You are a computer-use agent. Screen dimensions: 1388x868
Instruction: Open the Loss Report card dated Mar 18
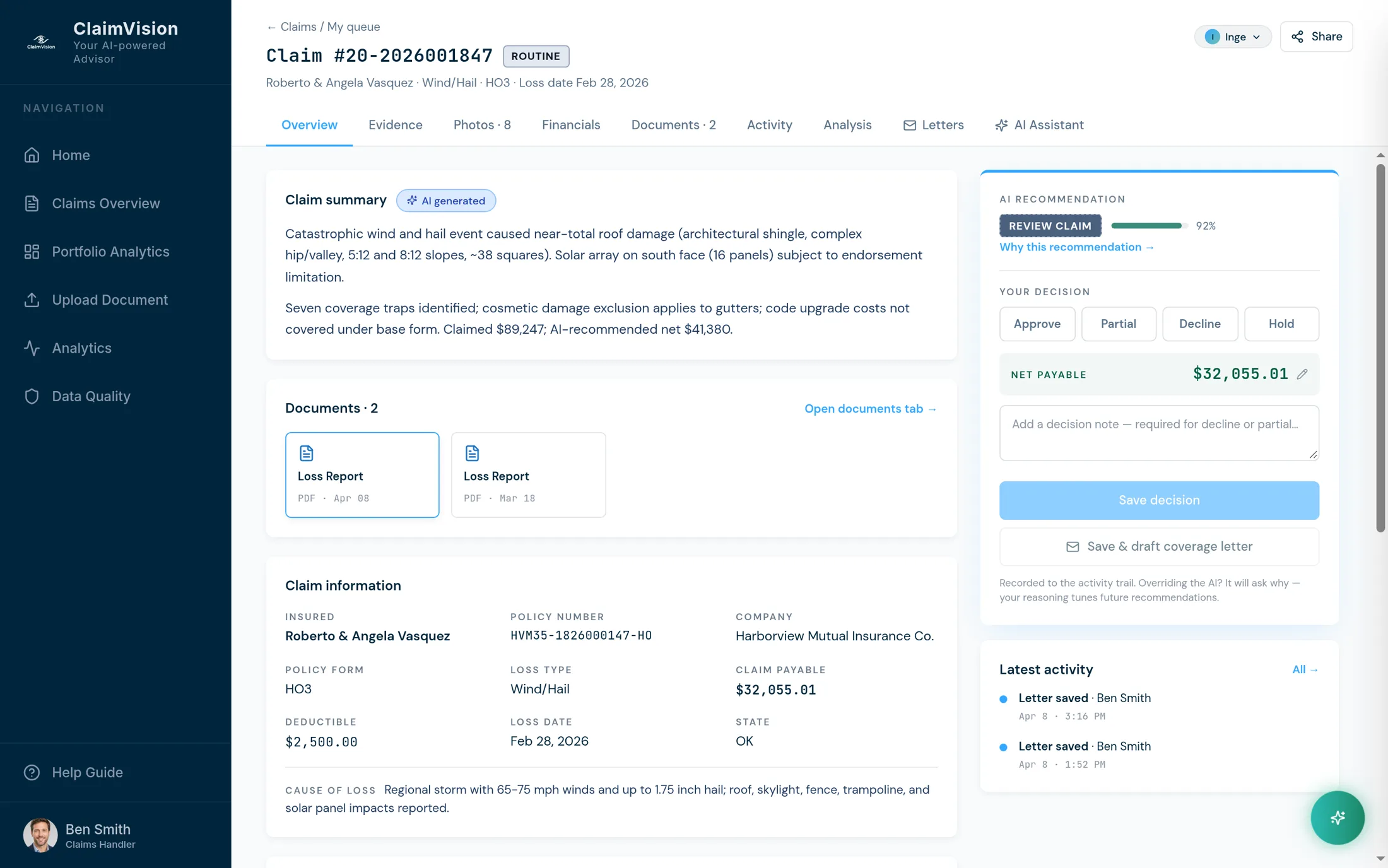click(x=528, y=475)
